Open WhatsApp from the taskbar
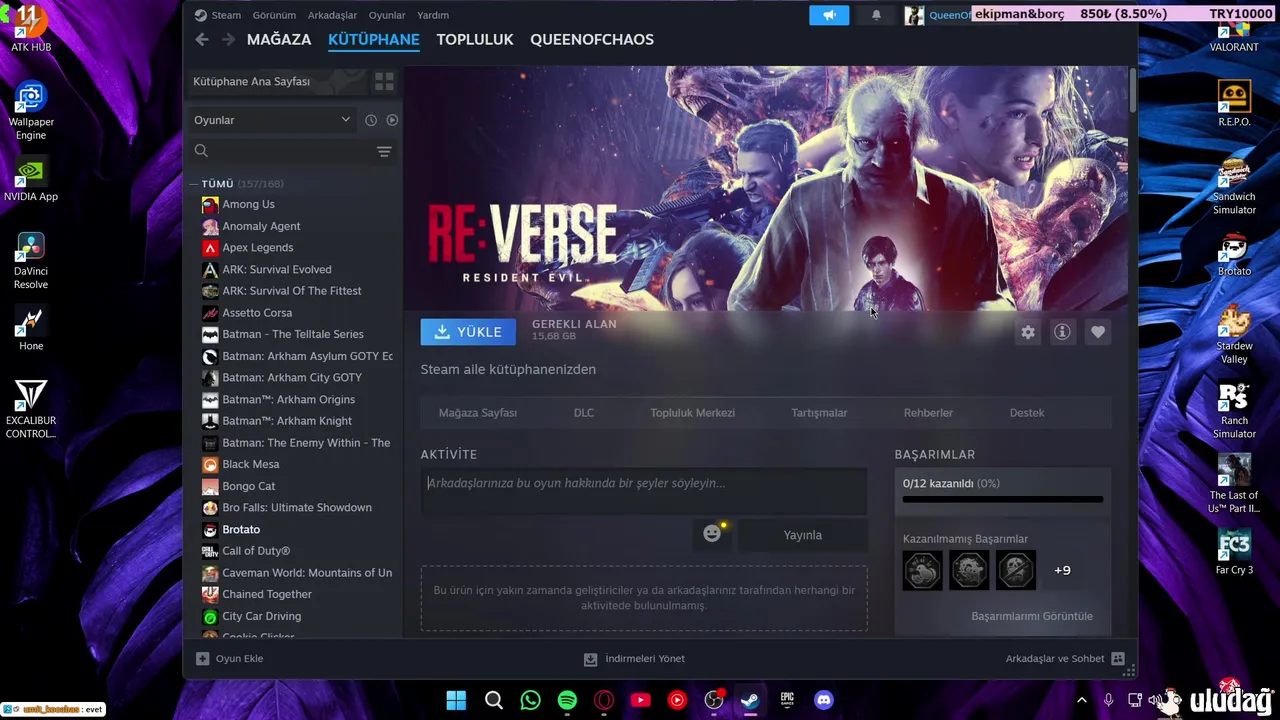 (530, 700)
